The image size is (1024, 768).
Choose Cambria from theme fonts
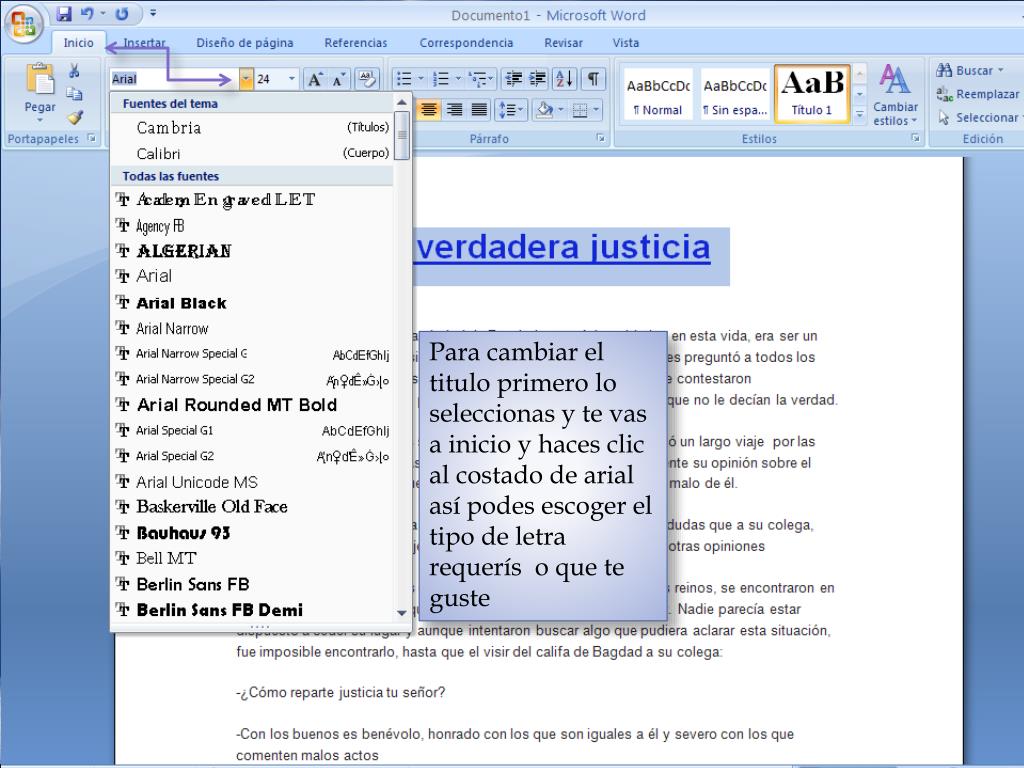click(x=252, y=127)
